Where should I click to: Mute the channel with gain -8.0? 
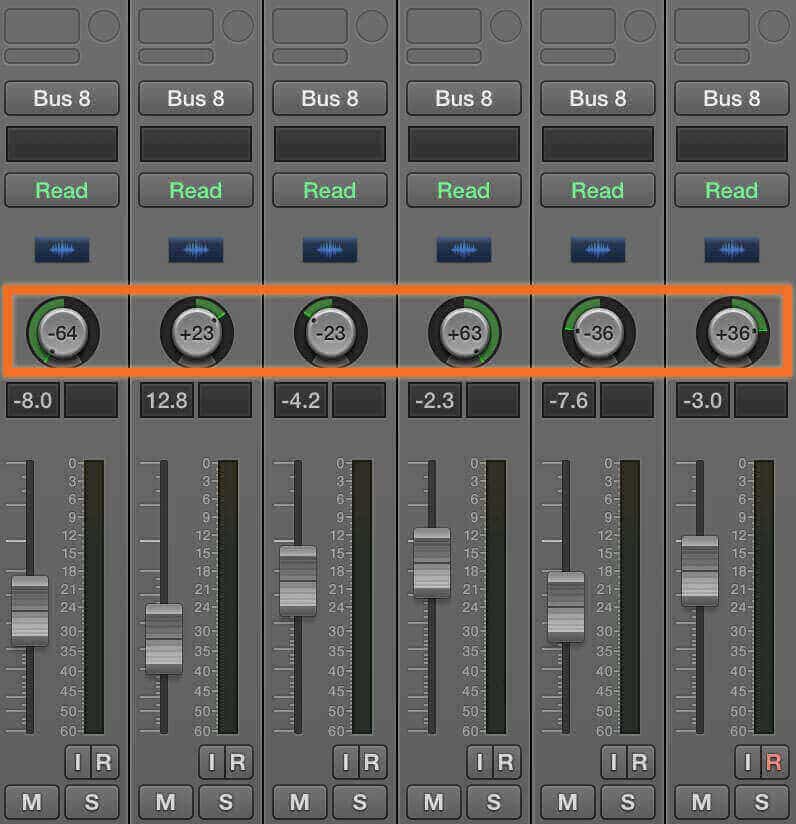32,802
